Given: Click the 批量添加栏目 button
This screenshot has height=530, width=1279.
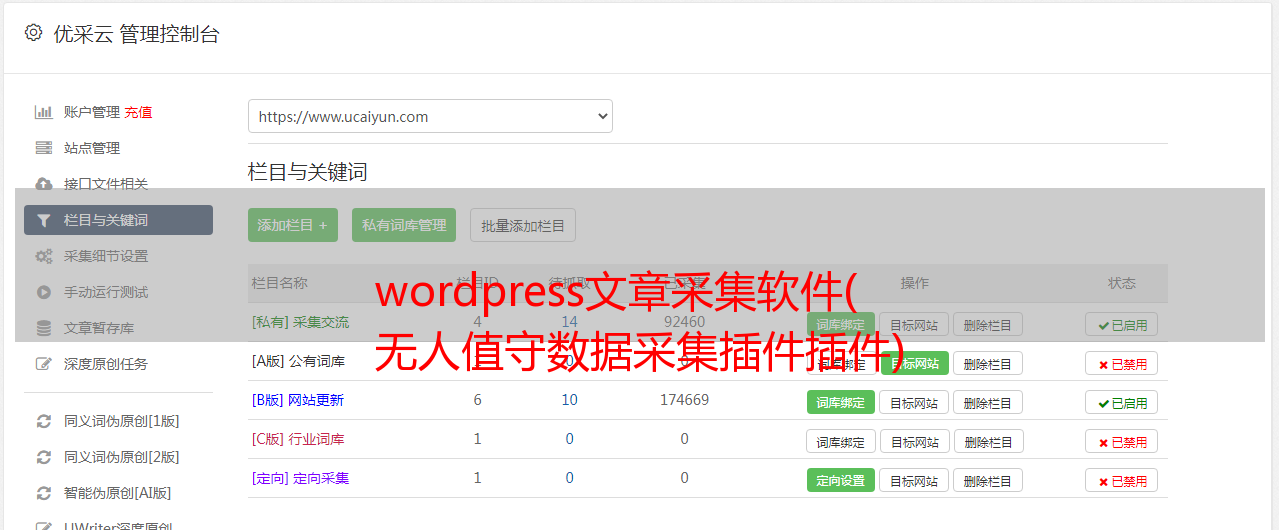Looking at the screenshot, I should click(523, 225).
